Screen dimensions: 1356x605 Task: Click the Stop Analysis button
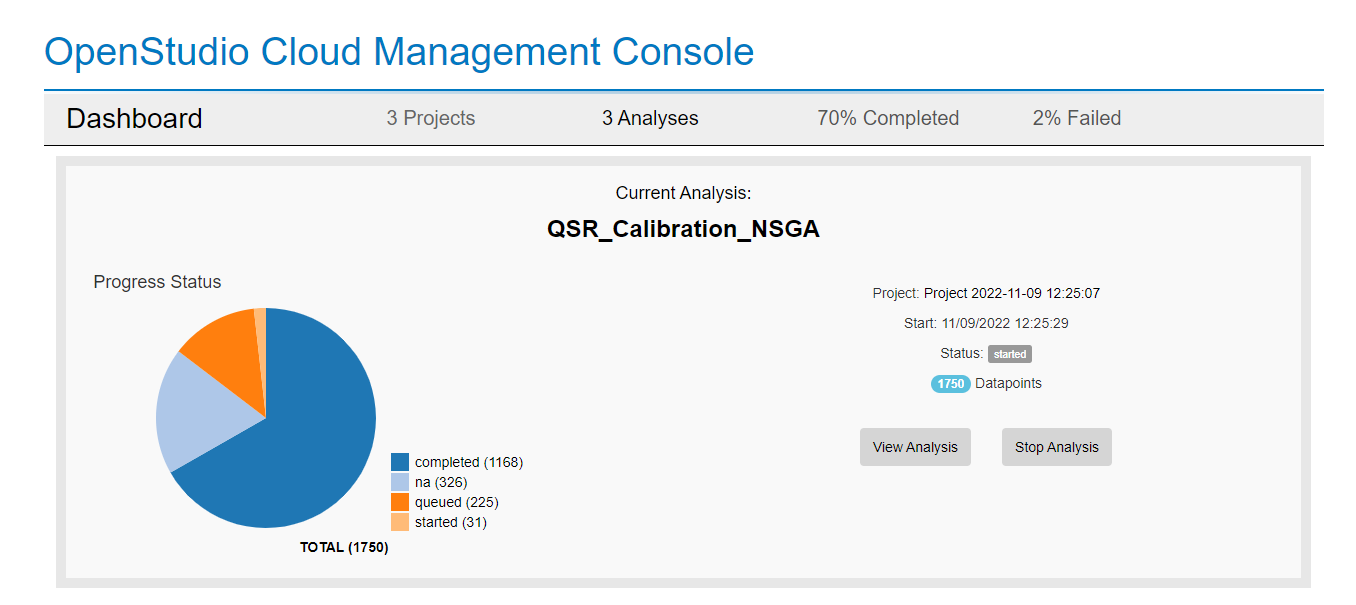click(1056, 447)
